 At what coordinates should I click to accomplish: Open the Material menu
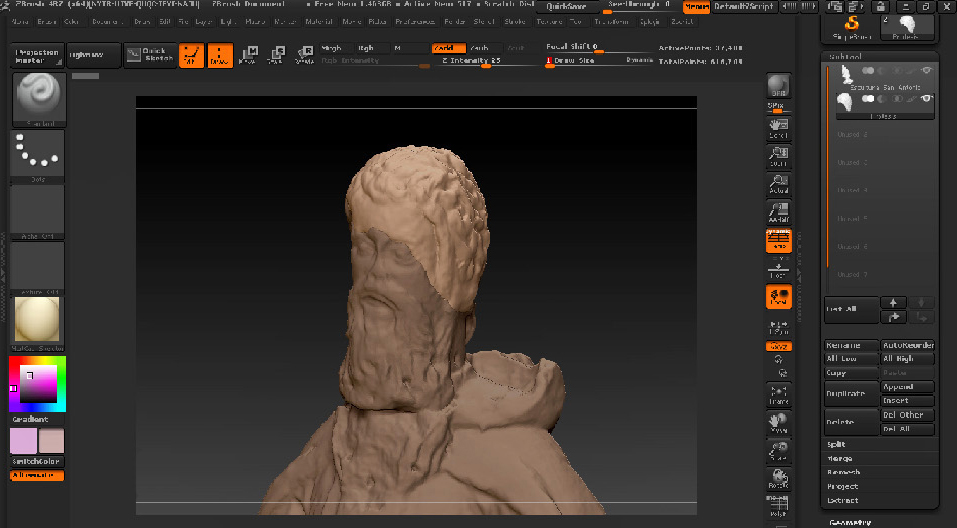tap(319, 21)
